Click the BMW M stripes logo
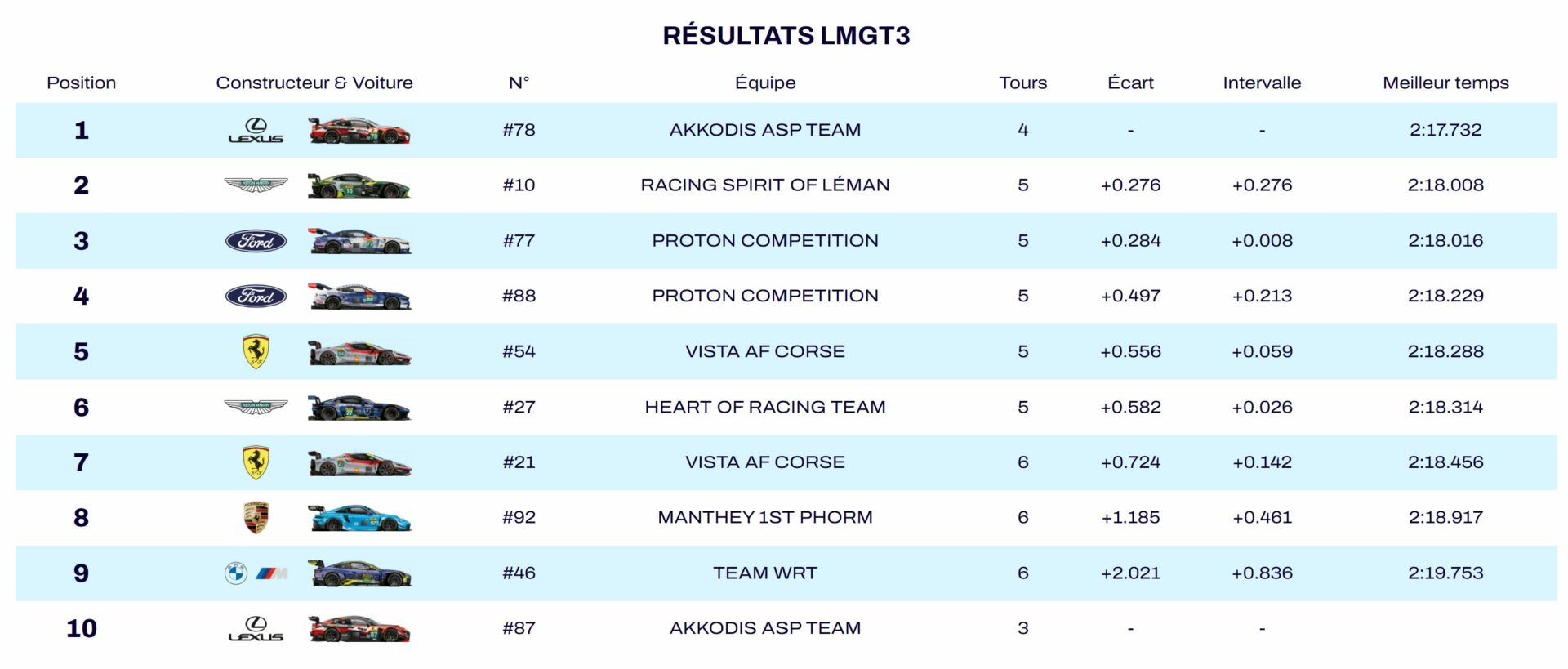 (271, 573)
